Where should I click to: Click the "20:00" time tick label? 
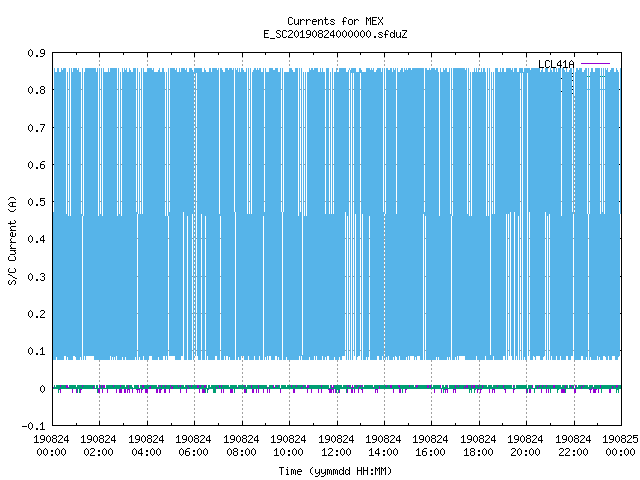(x=525, y=452)
